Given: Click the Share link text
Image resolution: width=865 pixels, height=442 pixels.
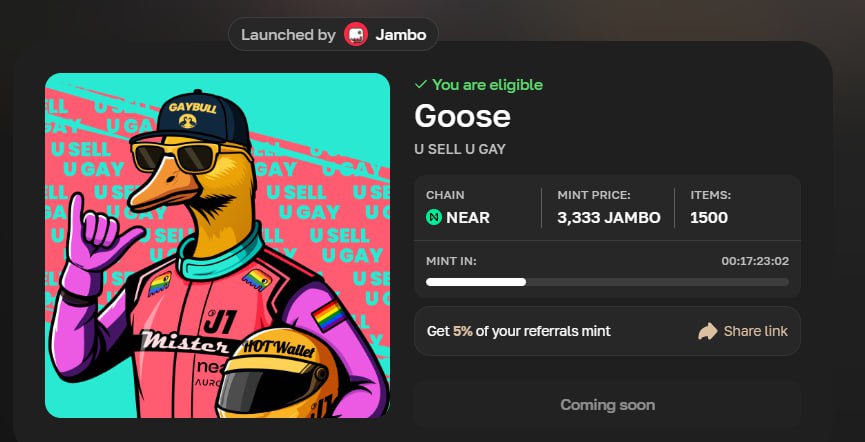Looking at the screenshot, I should [x=755, y=331].
